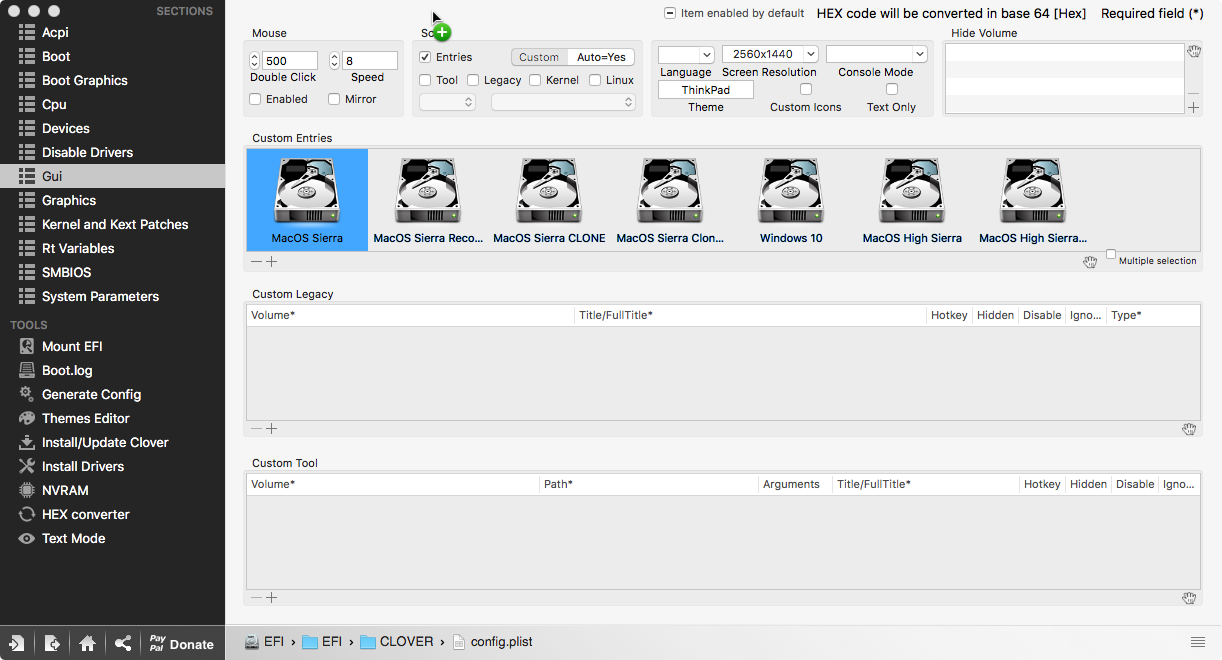1222x660 pixels.
Task: Enable the Custom Icons checkbox
Action: click(806, 89)
